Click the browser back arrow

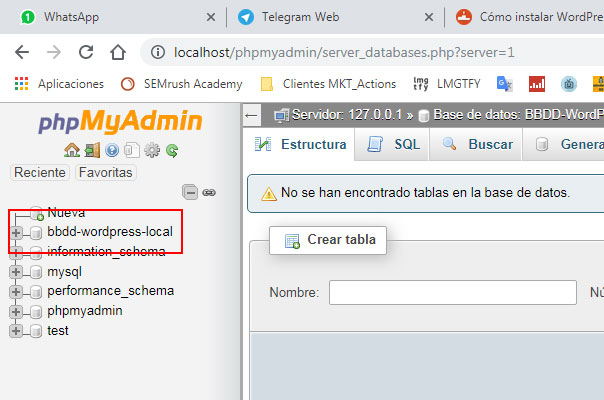pos(22,52)
